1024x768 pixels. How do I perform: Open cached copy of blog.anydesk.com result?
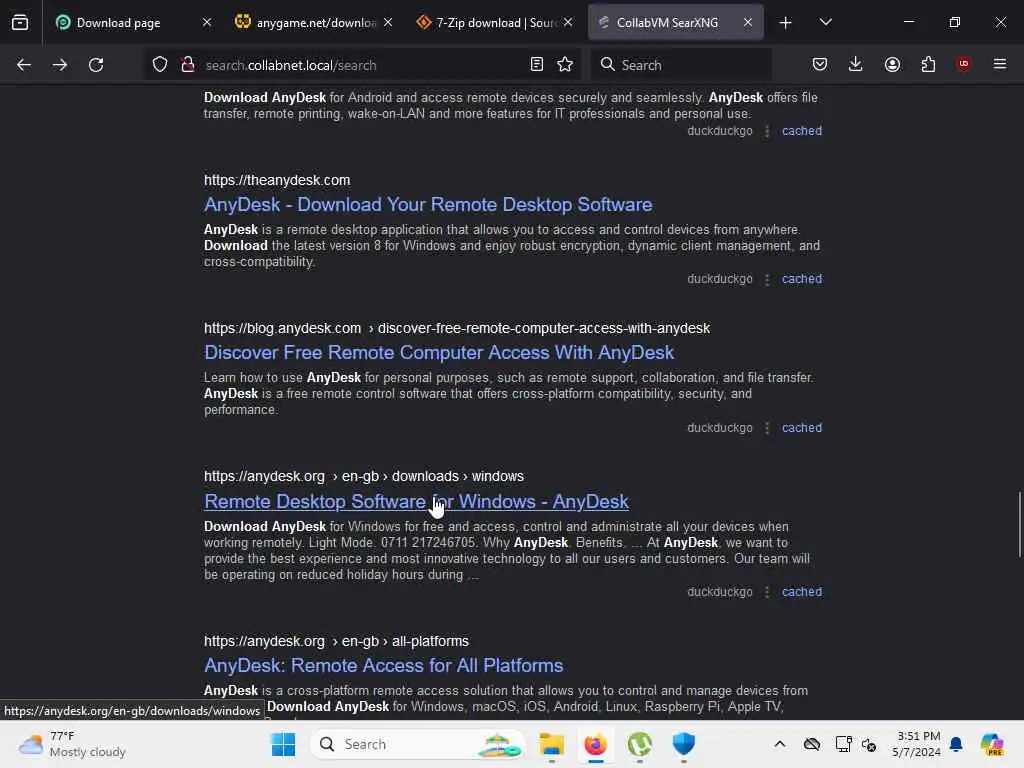click(x=801, y=428)
